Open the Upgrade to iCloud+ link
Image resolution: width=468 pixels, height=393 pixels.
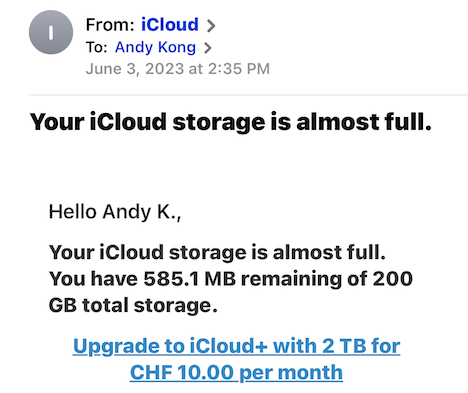point(237,359)
